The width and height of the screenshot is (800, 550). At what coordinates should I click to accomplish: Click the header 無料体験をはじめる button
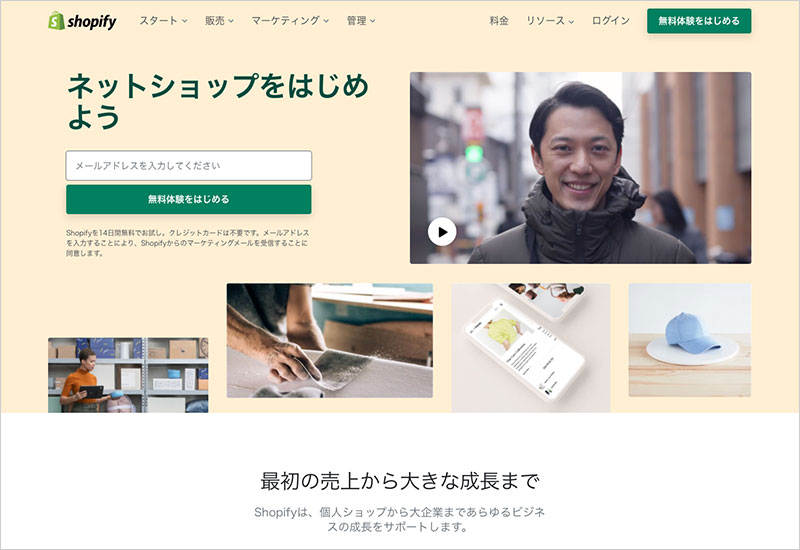(x=699, y=21)
